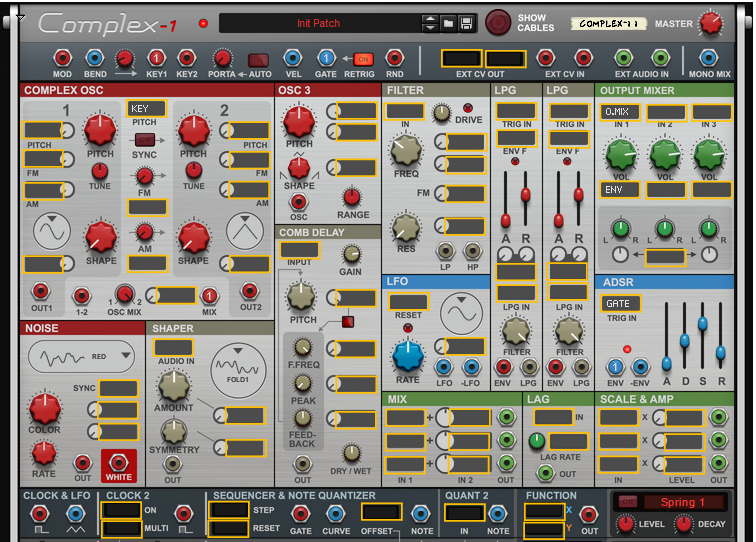The width and height of the screenshot is (756, 542).
Task: Click the OSC 3 RANGE knob
Action: [x=352, y=197]
